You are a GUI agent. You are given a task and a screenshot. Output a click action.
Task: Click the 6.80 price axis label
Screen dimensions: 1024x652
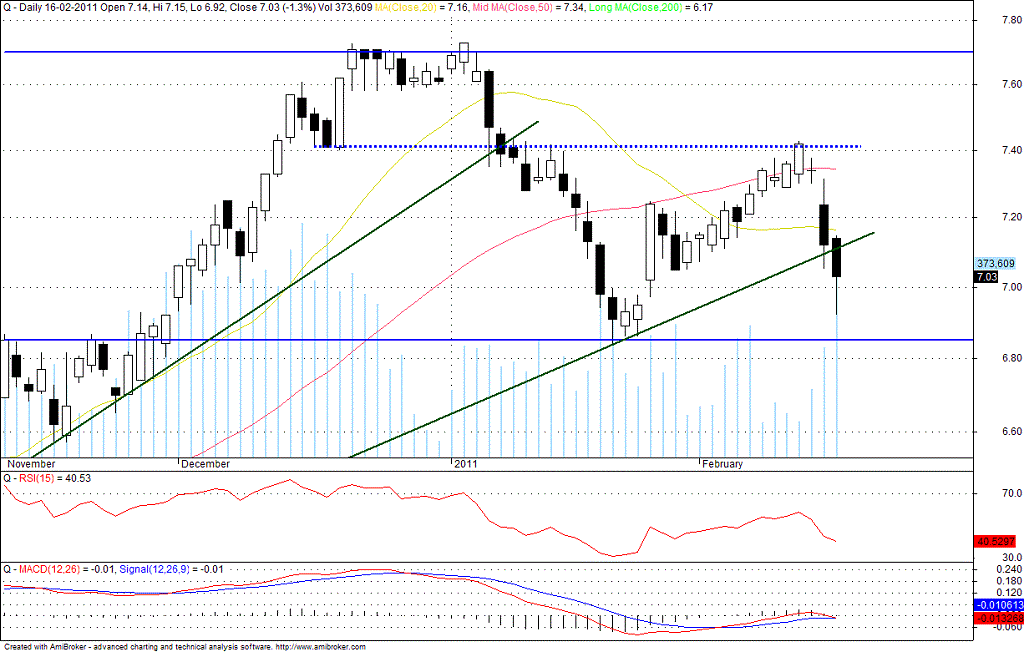coord(1010,358)
